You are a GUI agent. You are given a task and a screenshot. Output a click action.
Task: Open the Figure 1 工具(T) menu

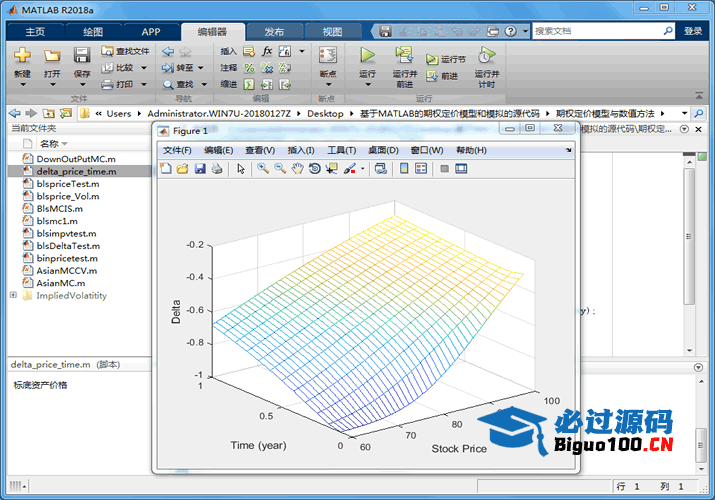click(x=342, y=150)
